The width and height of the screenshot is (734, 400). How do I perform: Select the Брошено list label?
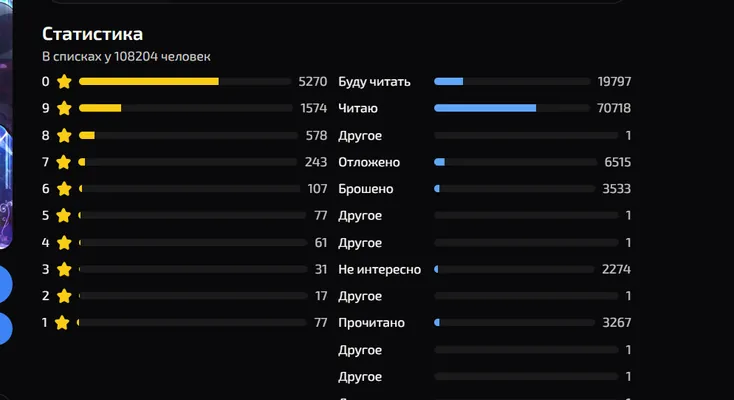click(366, 189)
